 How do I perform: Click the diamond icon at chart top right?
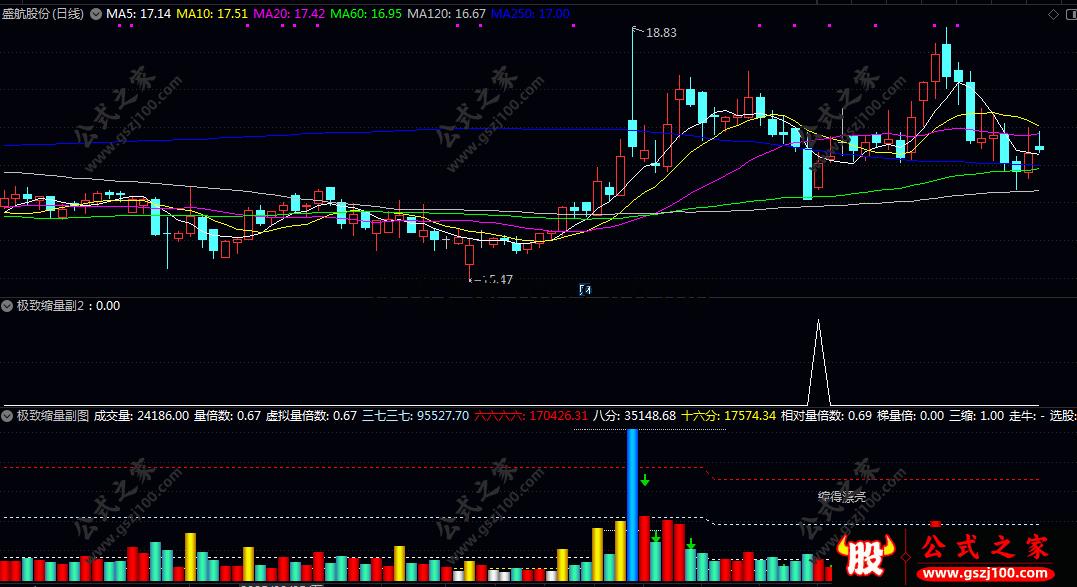(x=1053, y=14)
